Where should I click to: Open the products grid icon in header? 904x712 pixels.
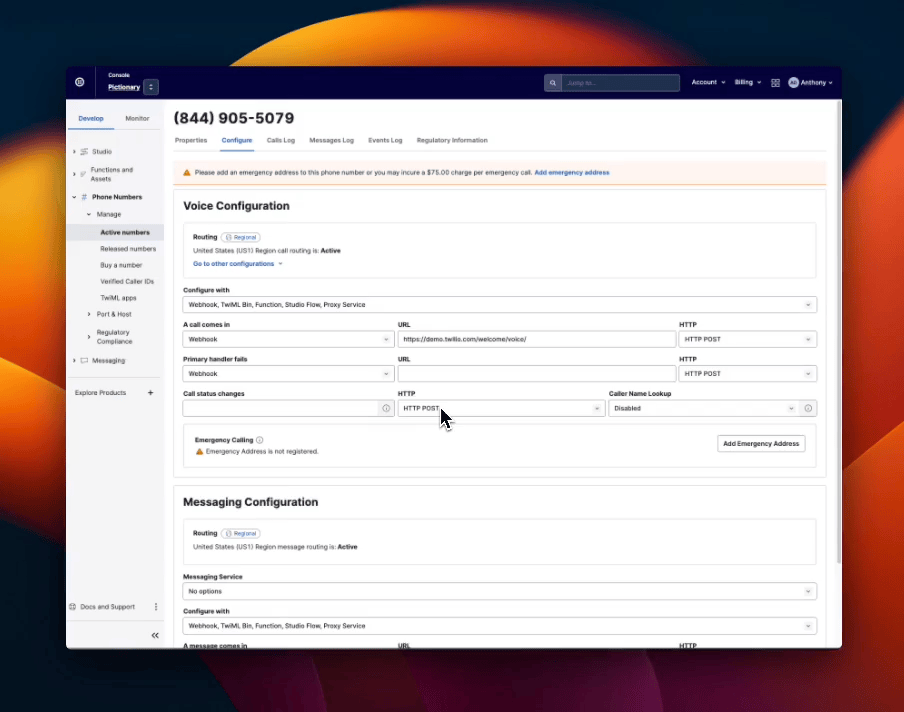click(775, 83)
